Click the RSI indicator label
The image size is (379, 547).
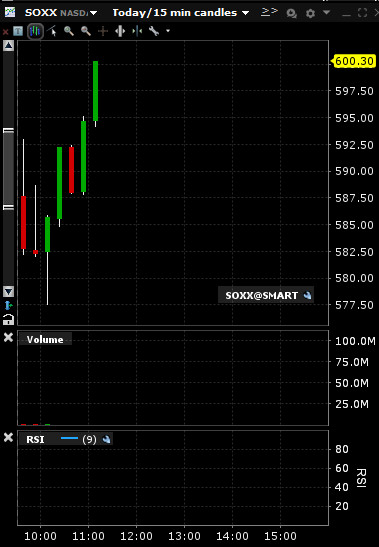pyautogui.click(x=35, y=439)
